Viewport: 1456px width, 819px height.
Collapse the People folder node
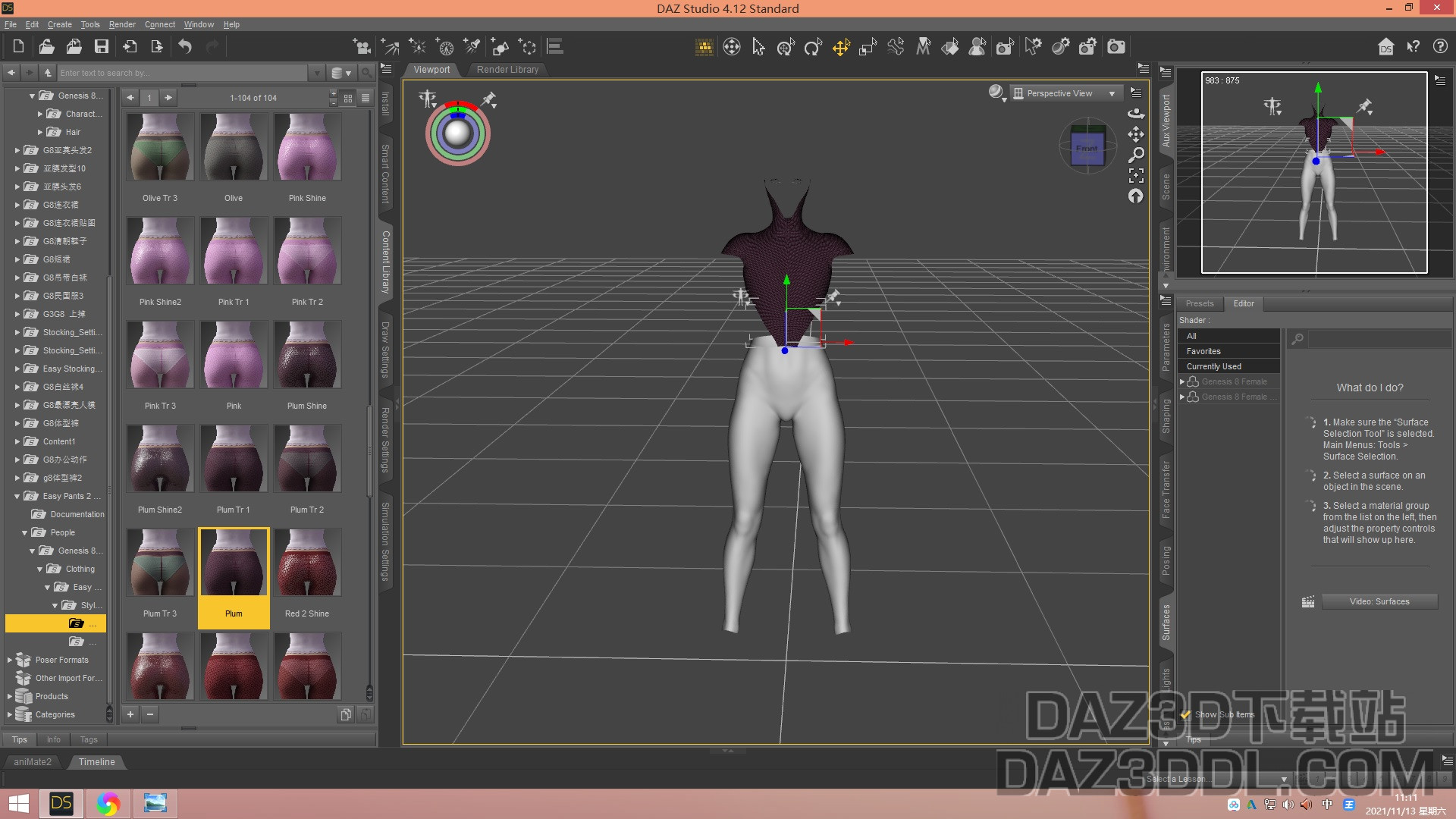[24, 532]
